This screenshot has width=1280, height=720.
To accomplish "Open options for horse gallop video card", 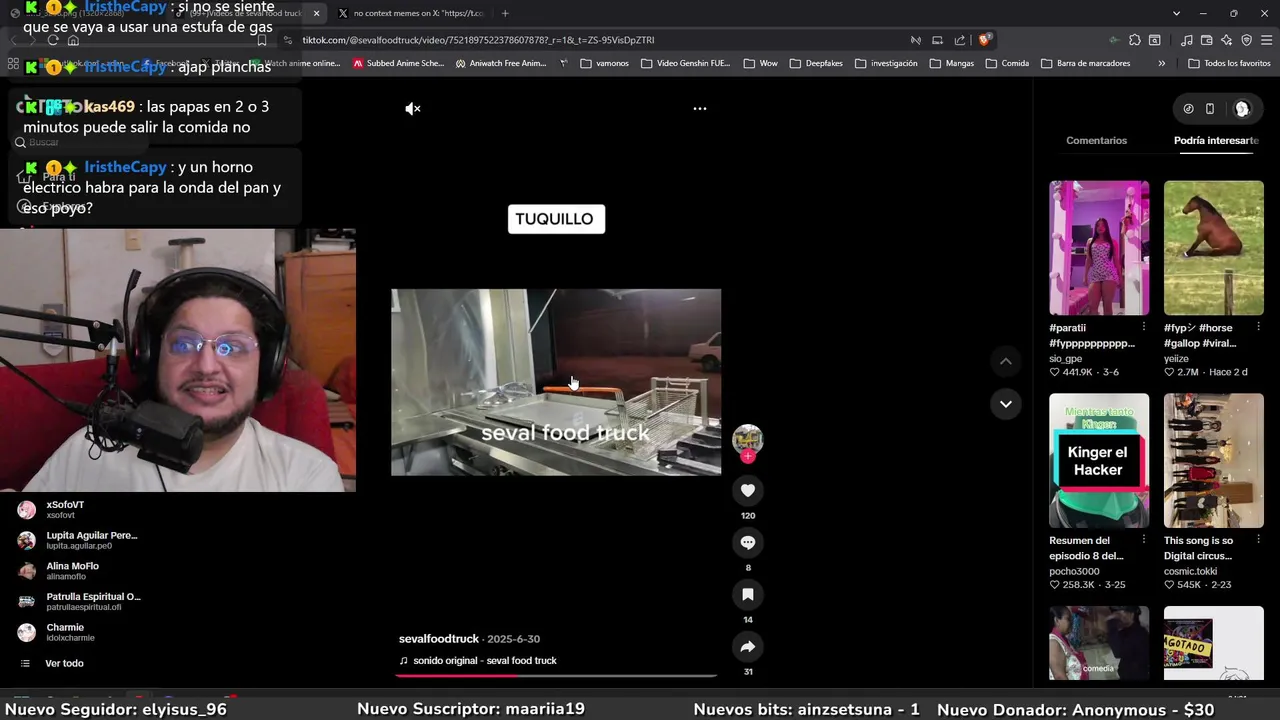I will [x=1258, y=327].
